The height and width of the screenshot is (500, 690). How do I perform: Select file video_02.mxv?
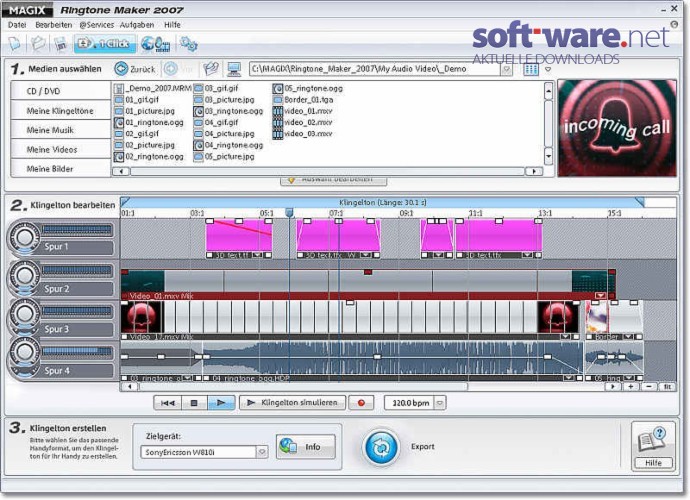302,122
